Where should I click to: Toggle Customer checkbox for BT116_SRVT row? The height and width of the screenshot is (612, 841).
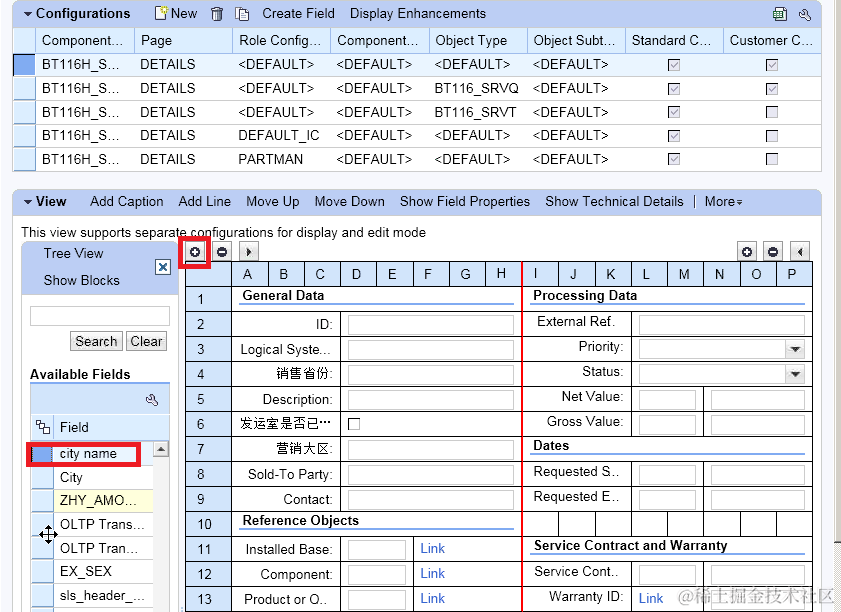[772, 113]
